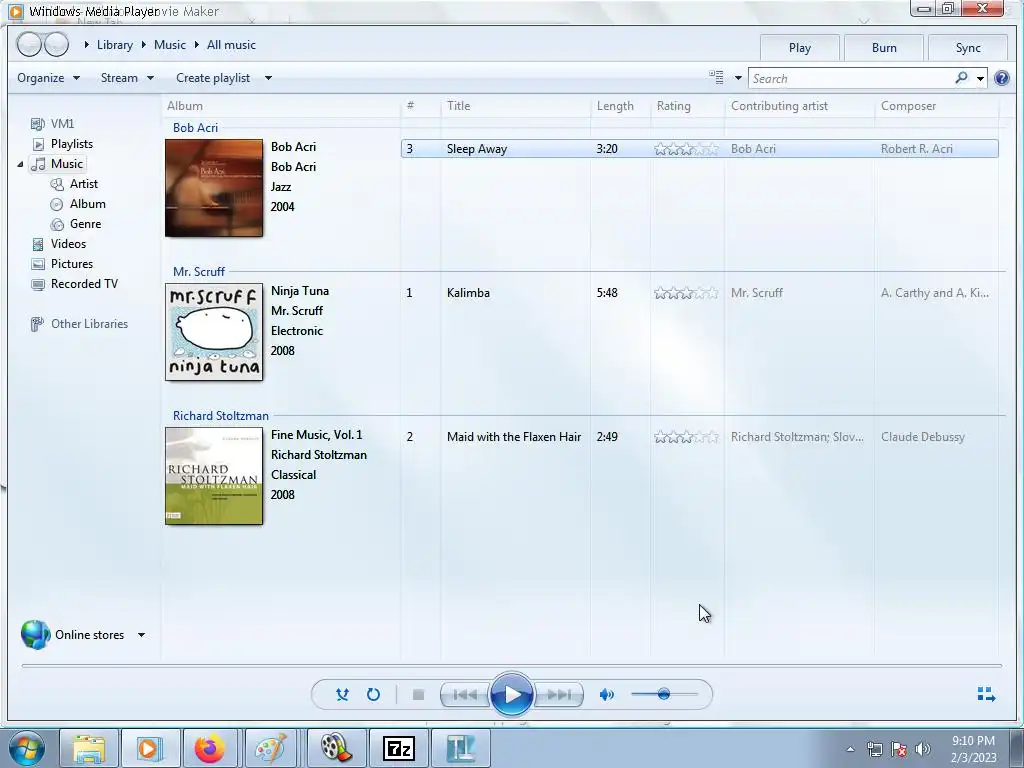This screenshot has width=1024, height=768.
Task: Select Genre under Music
Action: (76, 224)
